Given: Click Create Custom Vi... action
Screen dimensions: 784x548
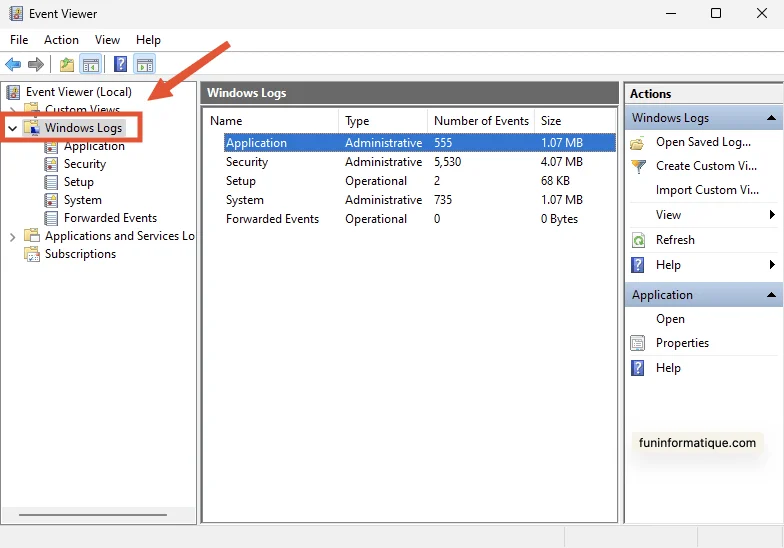Looking at the screenshot, I should (706, 166).
